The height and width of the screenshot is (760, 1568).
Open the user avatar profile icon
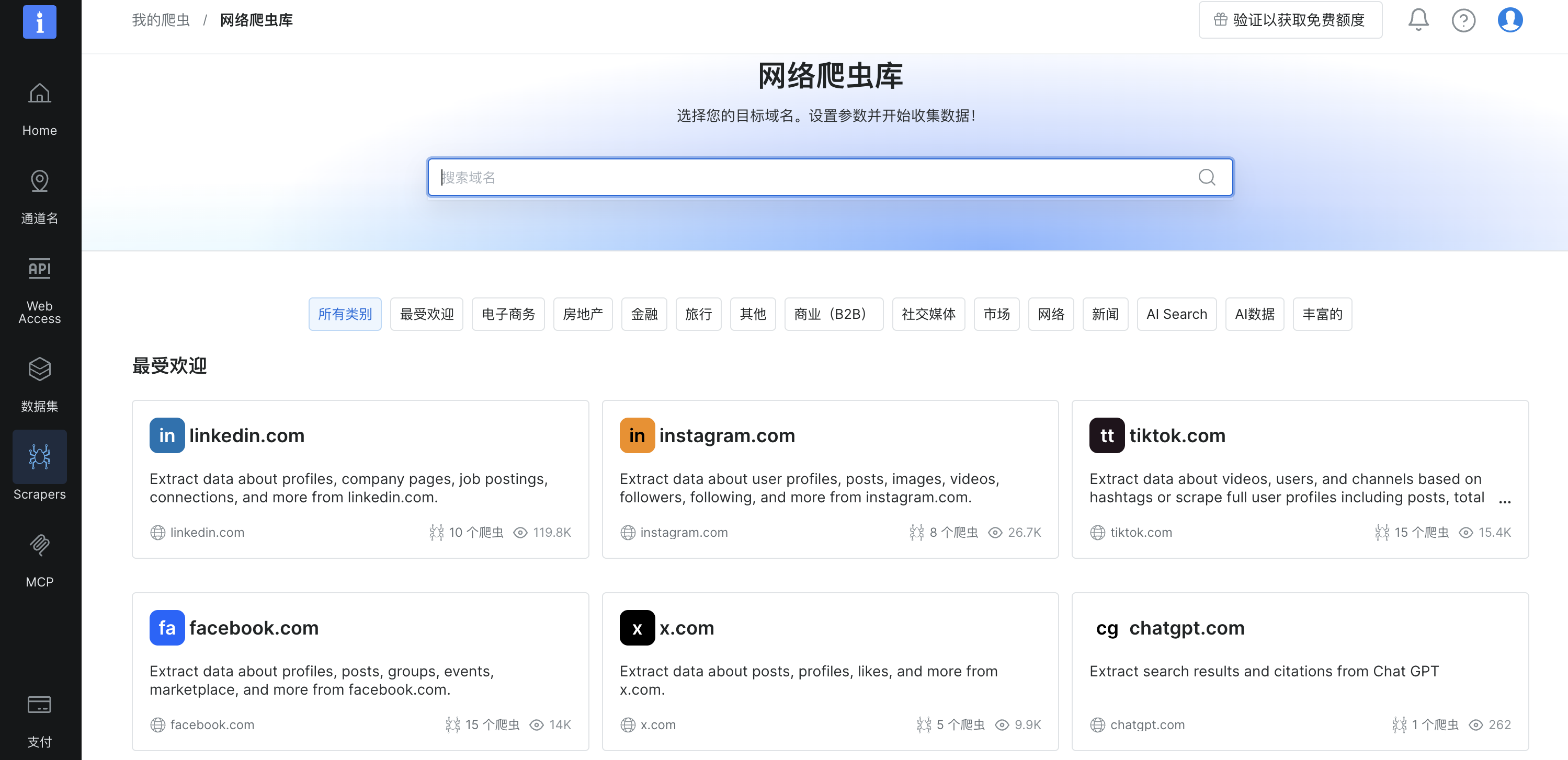[1509, 20]
